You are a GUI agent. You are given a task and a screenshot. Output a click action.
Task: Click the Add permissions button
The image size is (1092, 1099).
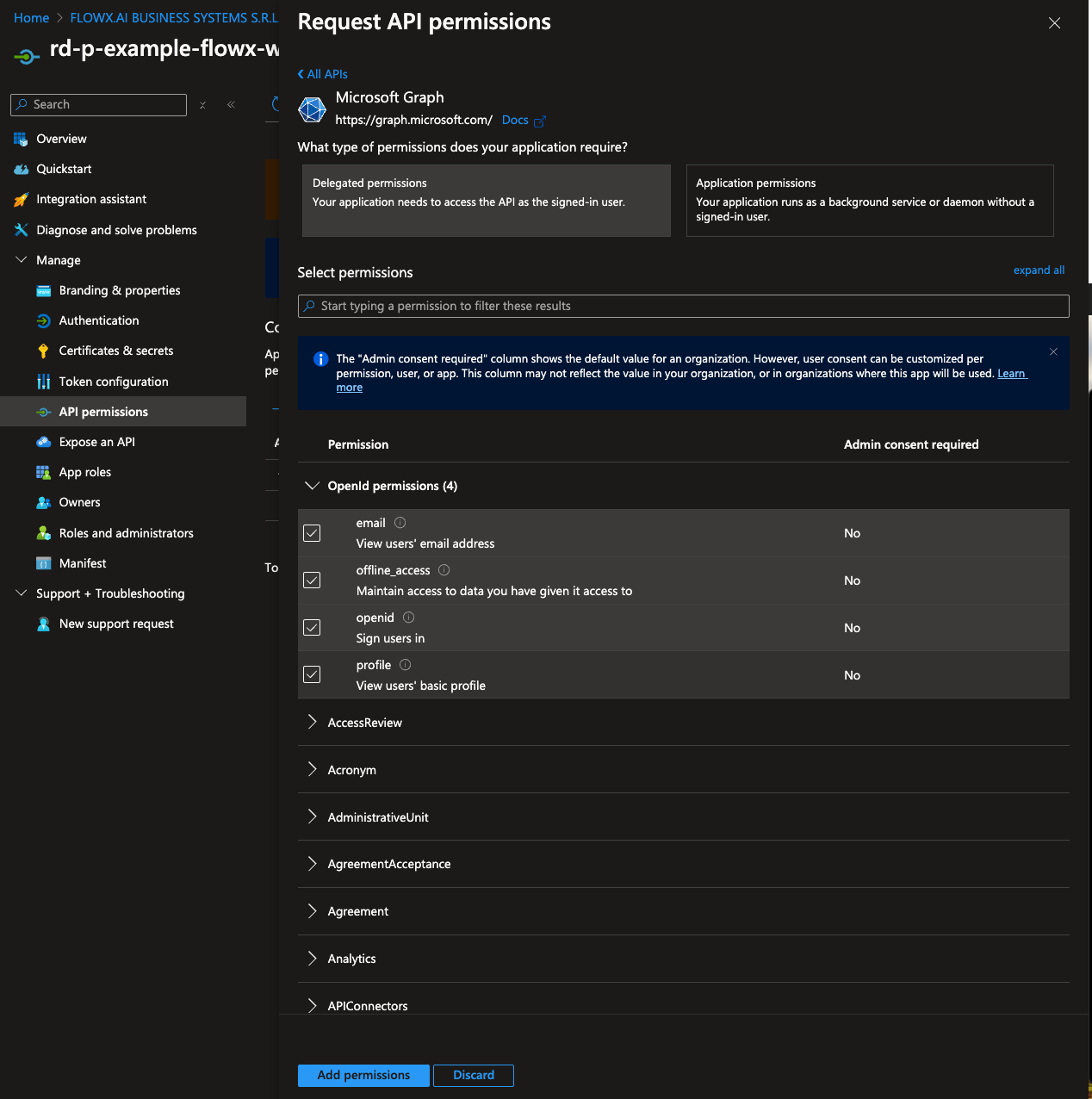coord(363,1075)
